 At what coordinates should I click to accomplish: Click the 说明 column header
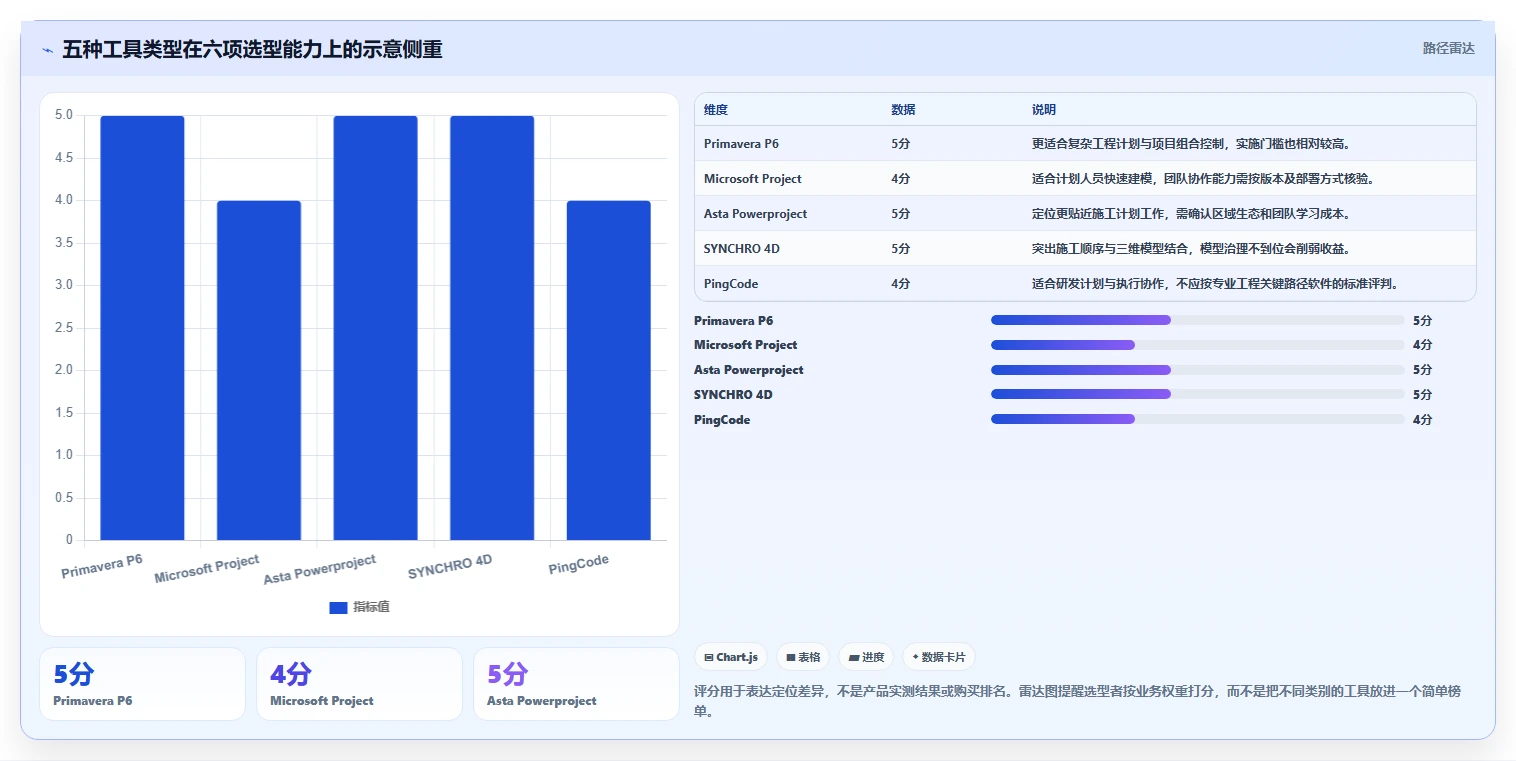pos(1044,110)
